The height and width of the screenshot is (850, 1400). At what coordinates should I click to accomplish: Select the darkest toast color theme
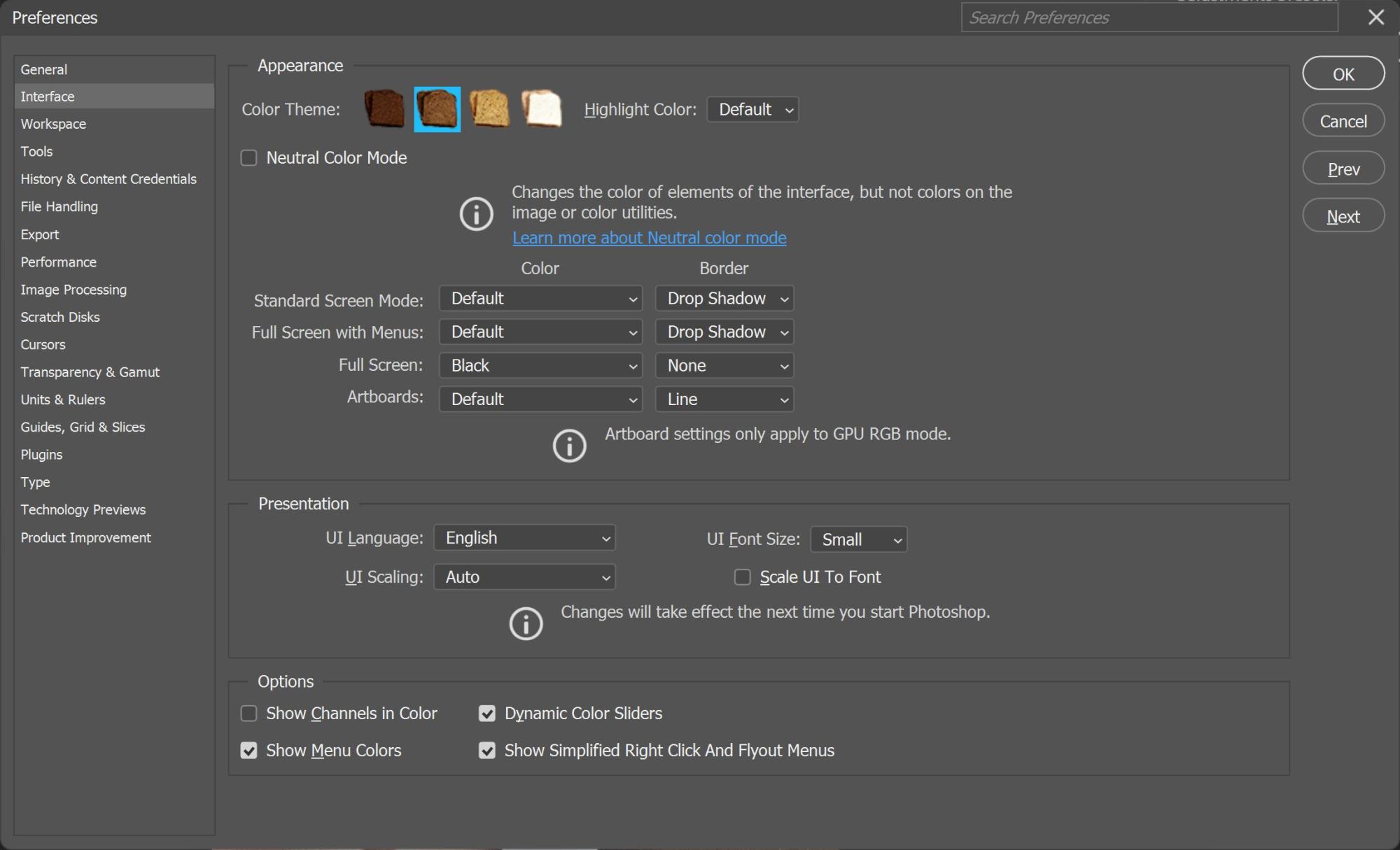tap(384, 109)
